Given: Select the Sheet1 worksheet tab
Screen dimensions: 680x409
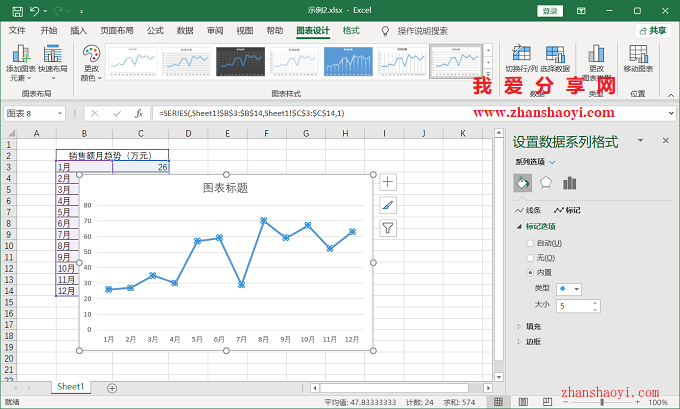Looking at the screenshot, I should point(71,386).
